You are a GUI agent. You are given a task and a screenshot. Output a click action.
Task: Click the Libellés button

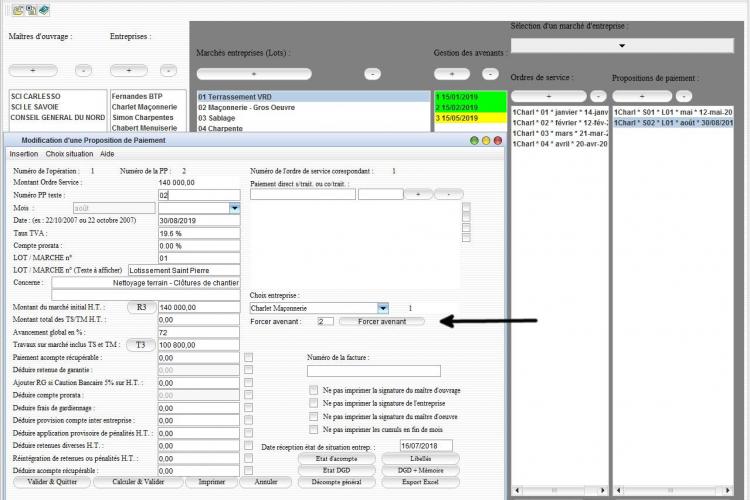pyautogui.click(x=420, y=459)
